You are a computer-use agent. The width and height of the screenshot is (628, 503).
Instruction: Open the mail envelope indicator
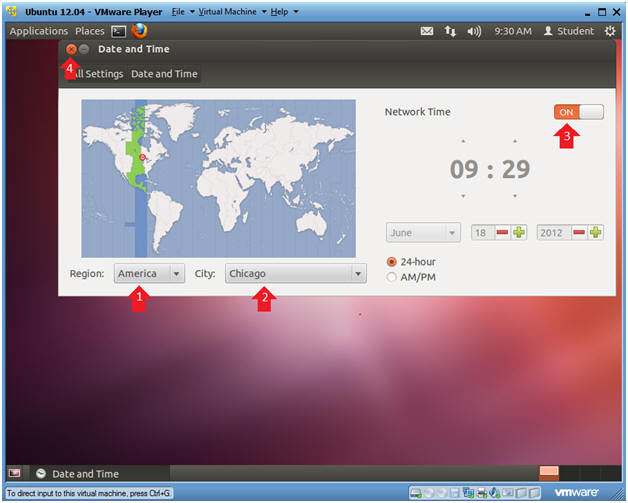tap(427, 31)
